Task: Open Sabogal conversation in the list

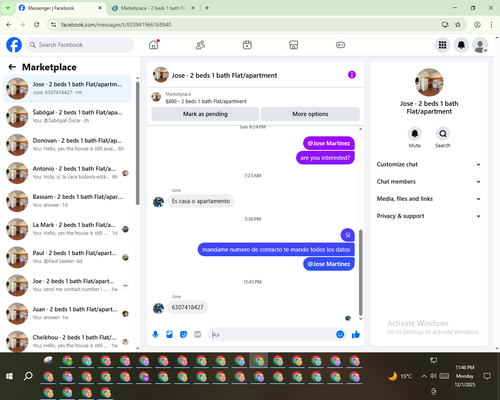Action: click(x=67, y=117)
